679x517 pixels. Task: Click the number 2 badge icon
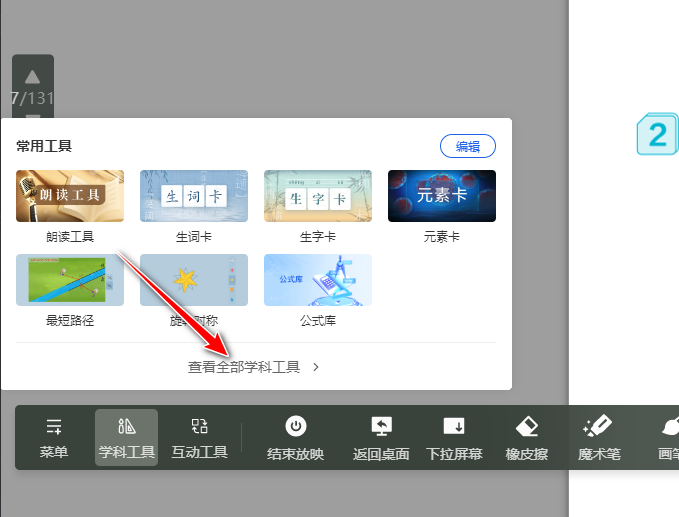657,134
